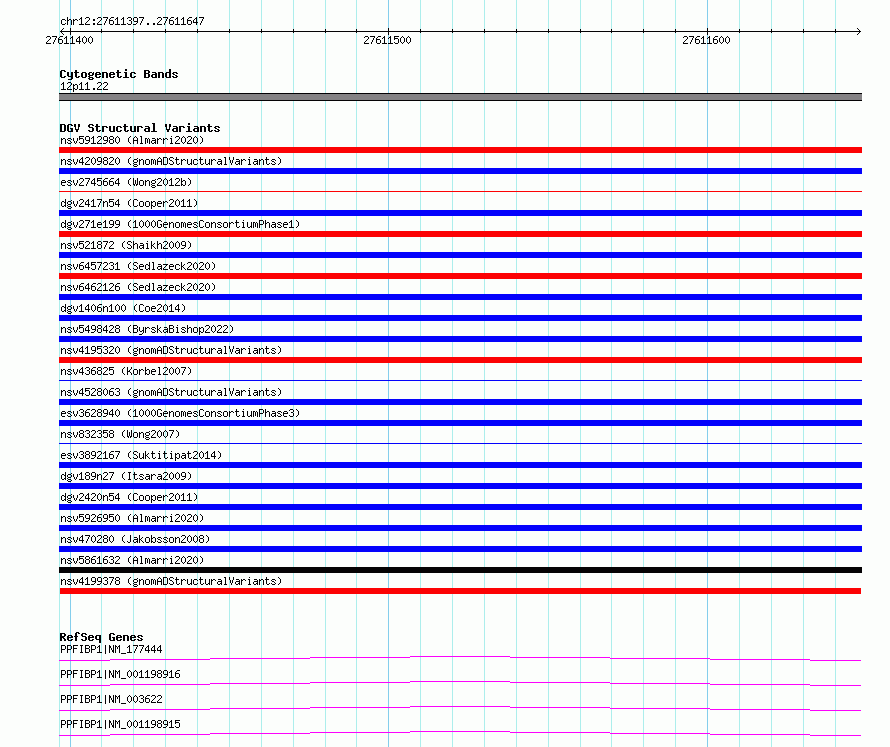
Task: Open variant nsv832358 (Wong2007) label
Action: point(120,434)
